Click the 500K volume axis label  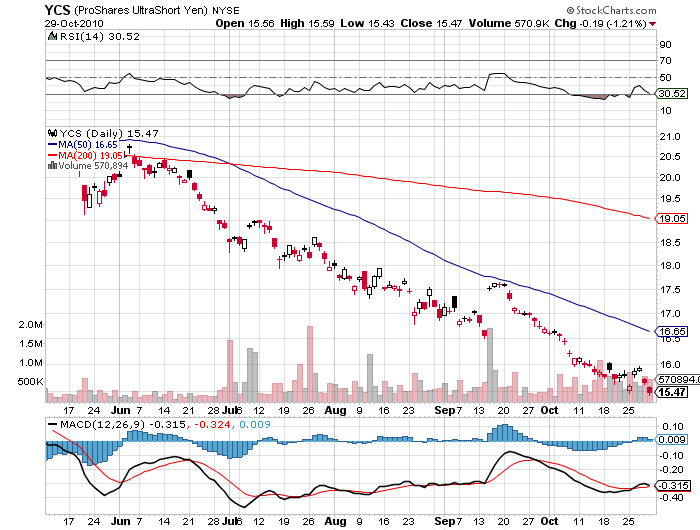tap(30, 381)
